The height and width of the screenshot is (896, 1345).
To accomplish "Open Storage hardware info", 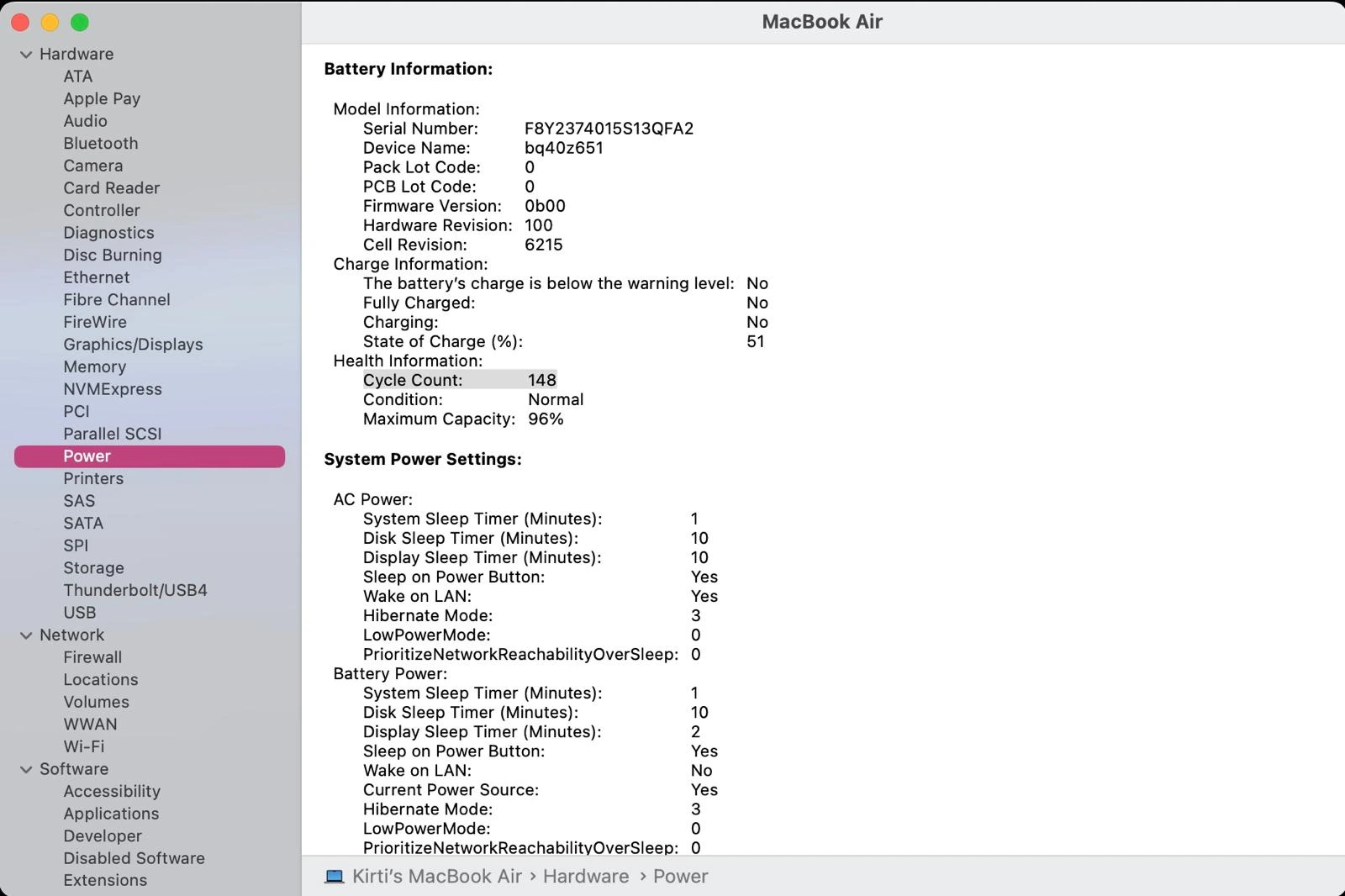I will coord(93,568).
